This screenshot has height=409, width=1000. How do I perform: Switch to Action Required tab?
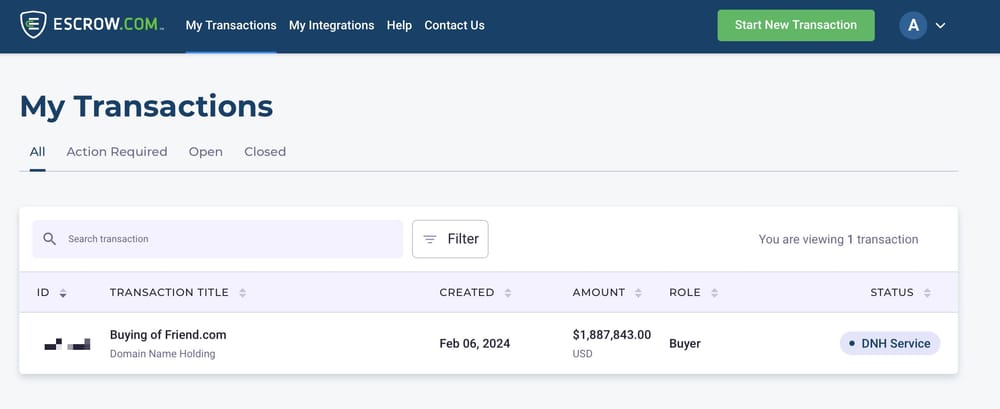(x=116, y=152)
